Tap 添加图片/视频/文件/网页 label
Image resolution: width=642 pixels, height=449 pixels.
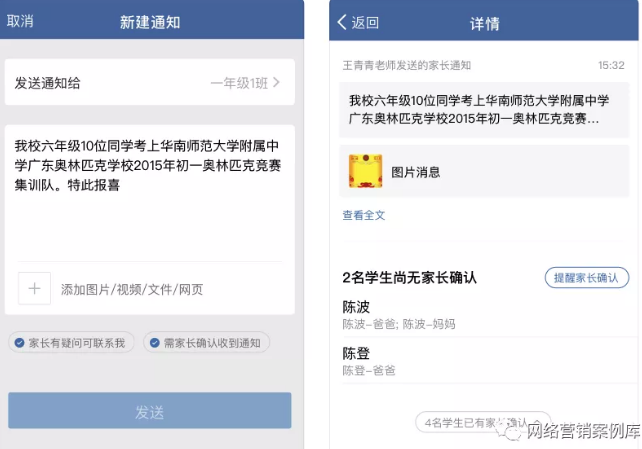(x=132, y=289)
